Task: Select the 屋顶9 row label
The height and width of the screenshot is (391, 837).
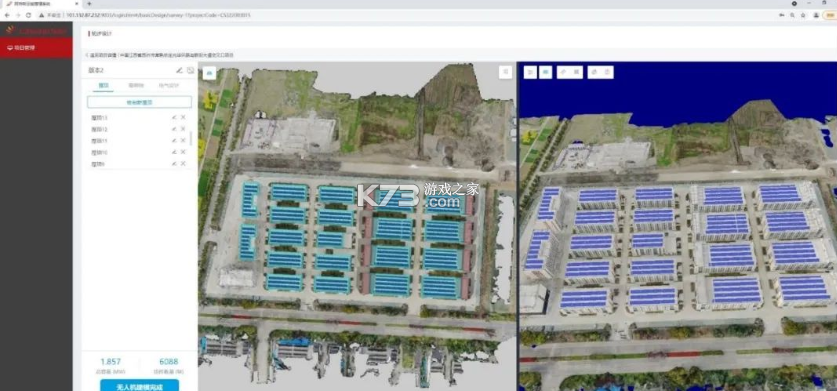Action: coord(98,164)
